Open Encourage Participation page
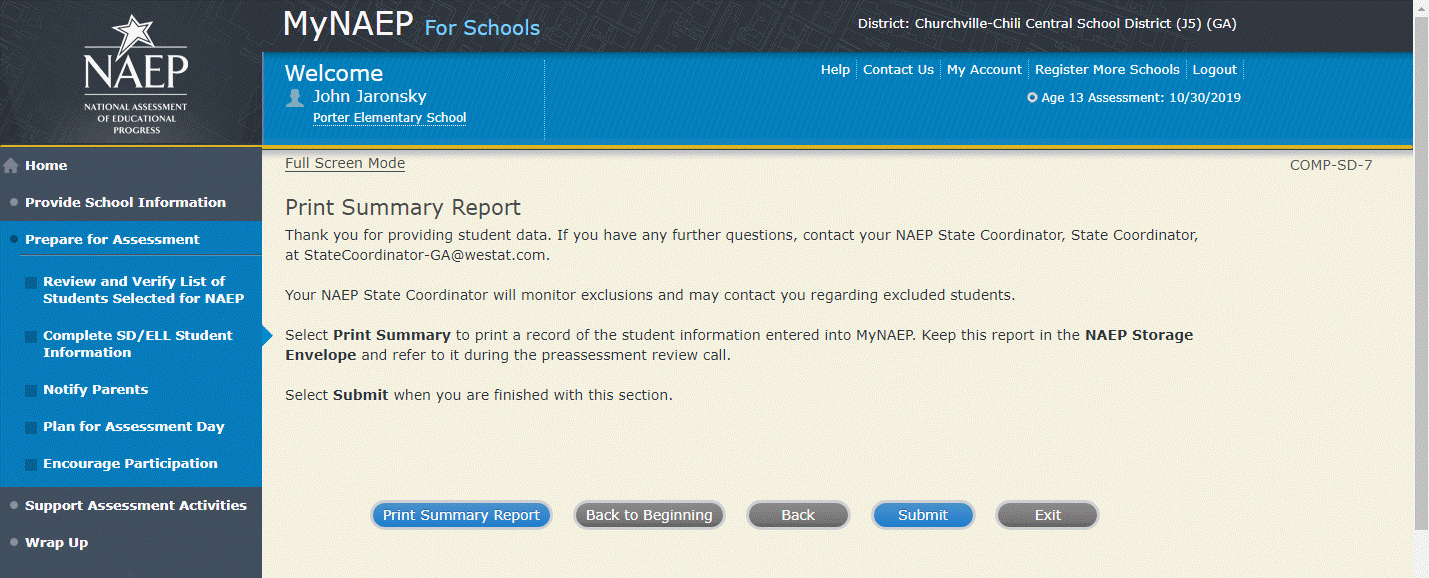The height and width of the screenshot is (578, 1429). coord(130,464)
